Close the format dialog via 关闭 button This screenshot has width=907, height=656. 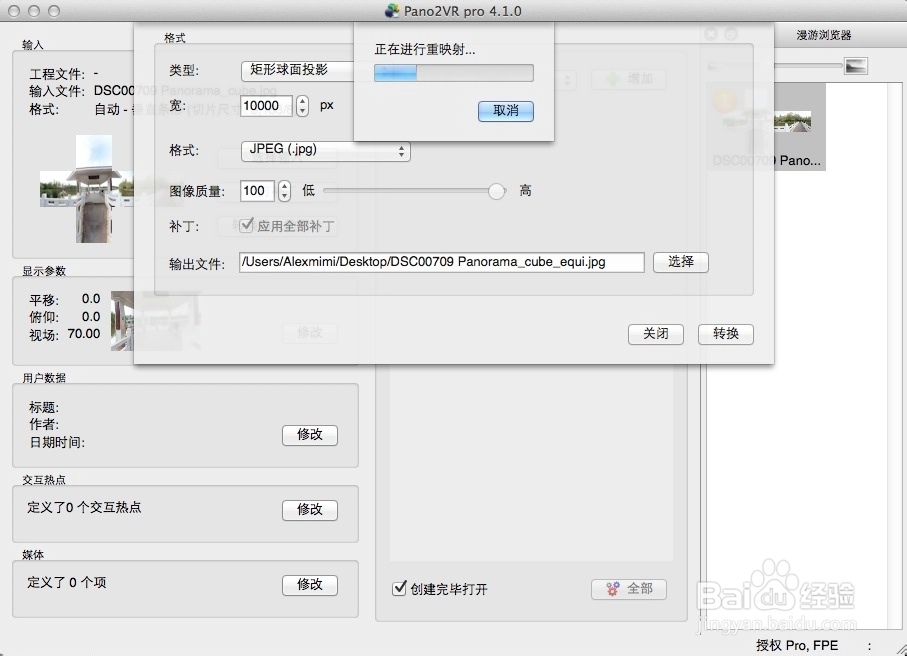pos(655,334)
